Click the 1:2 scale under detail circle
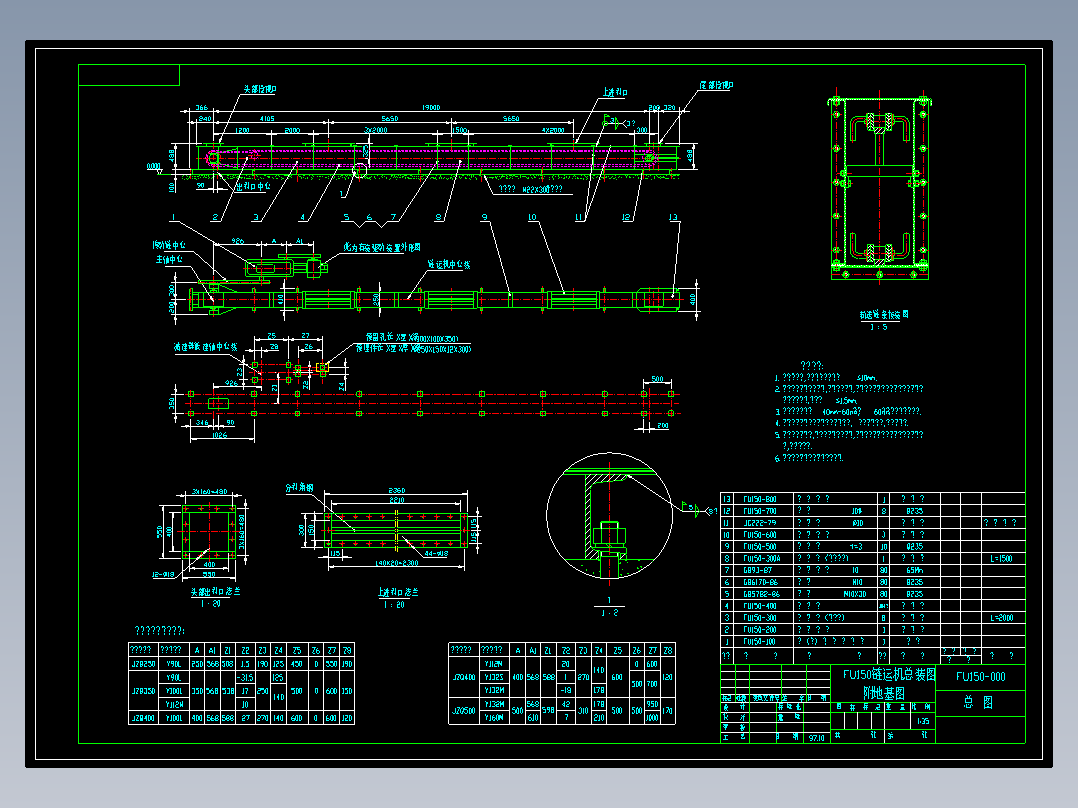Viewport: 1078px width, 808px height. click(610, 613)
